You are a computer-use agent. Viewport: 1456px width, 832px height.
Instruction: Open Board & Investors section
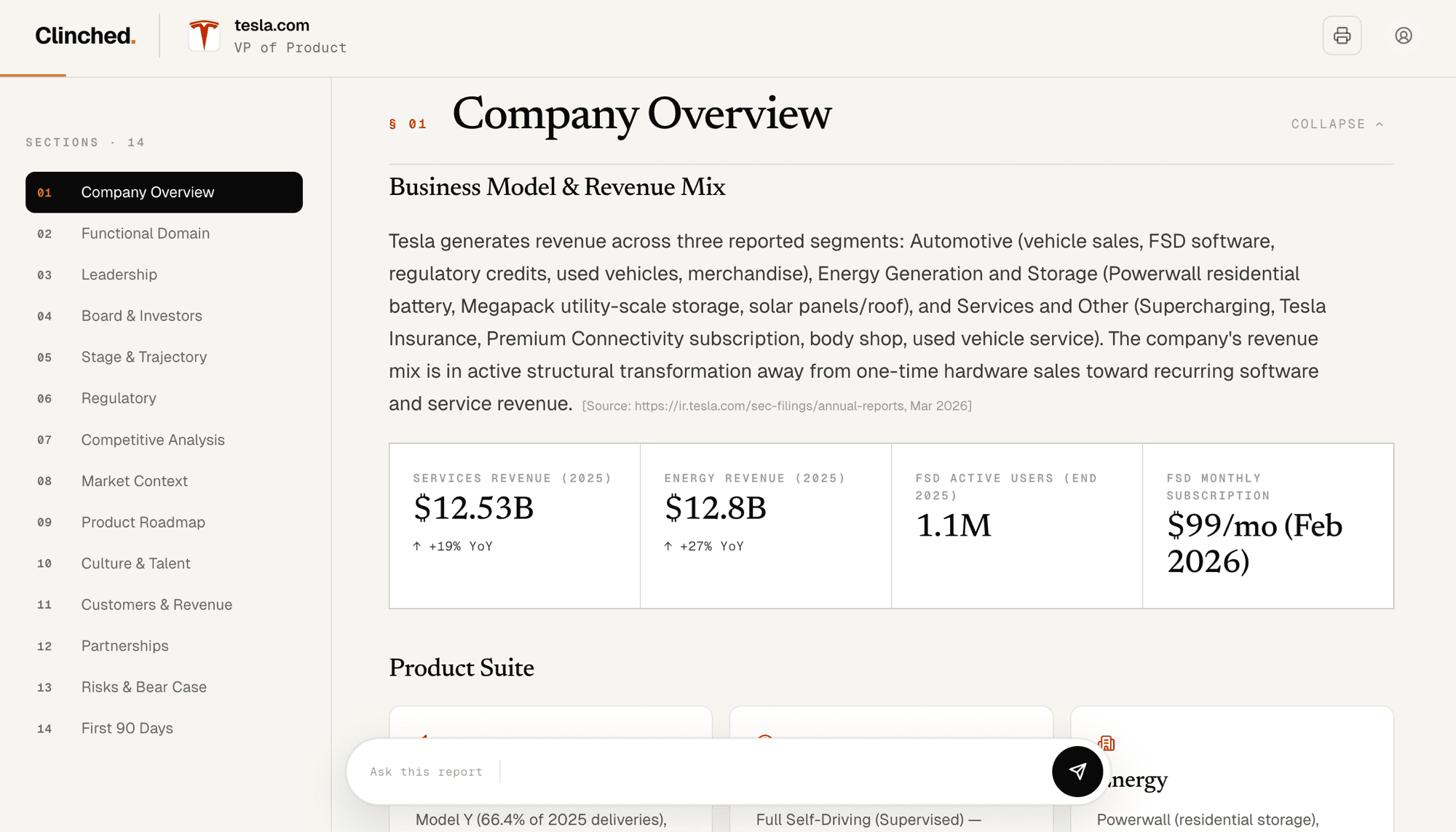coord(164,316)
